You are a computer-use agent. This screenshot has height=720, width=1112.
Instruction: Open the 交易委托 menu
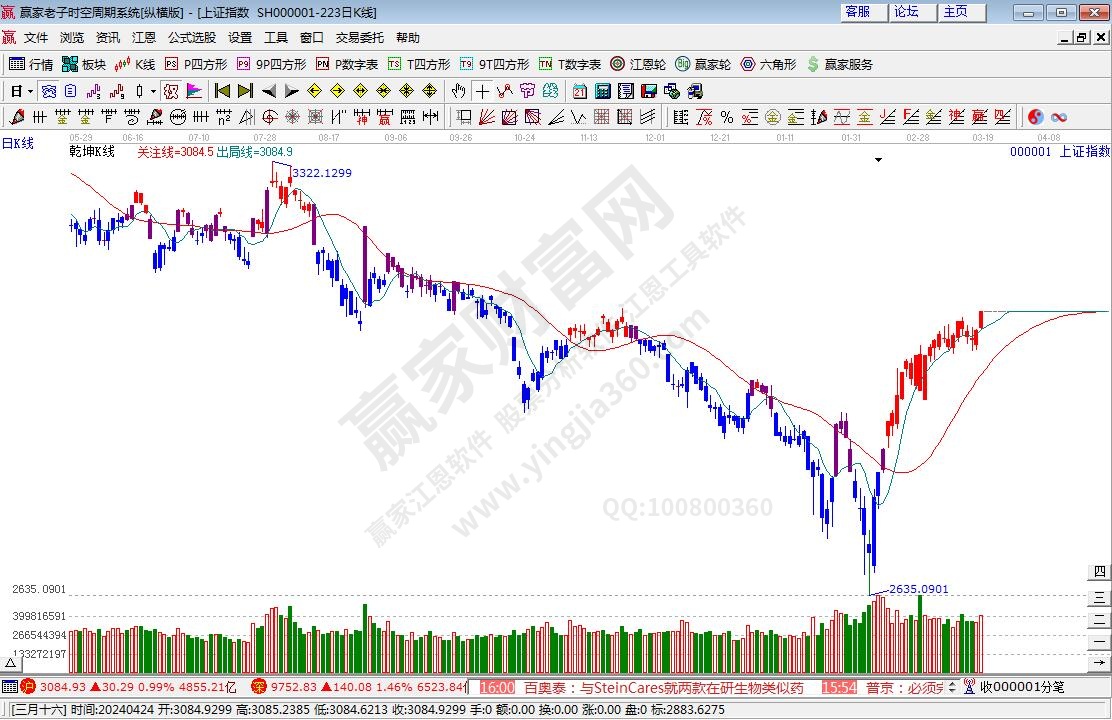[359, 38]
